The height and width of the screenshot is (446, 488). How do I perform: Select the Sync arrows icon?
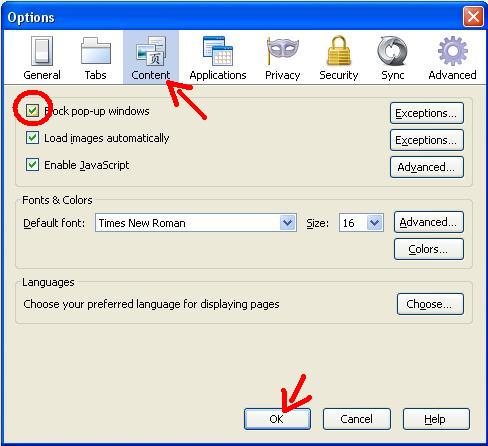click(392, 51)
